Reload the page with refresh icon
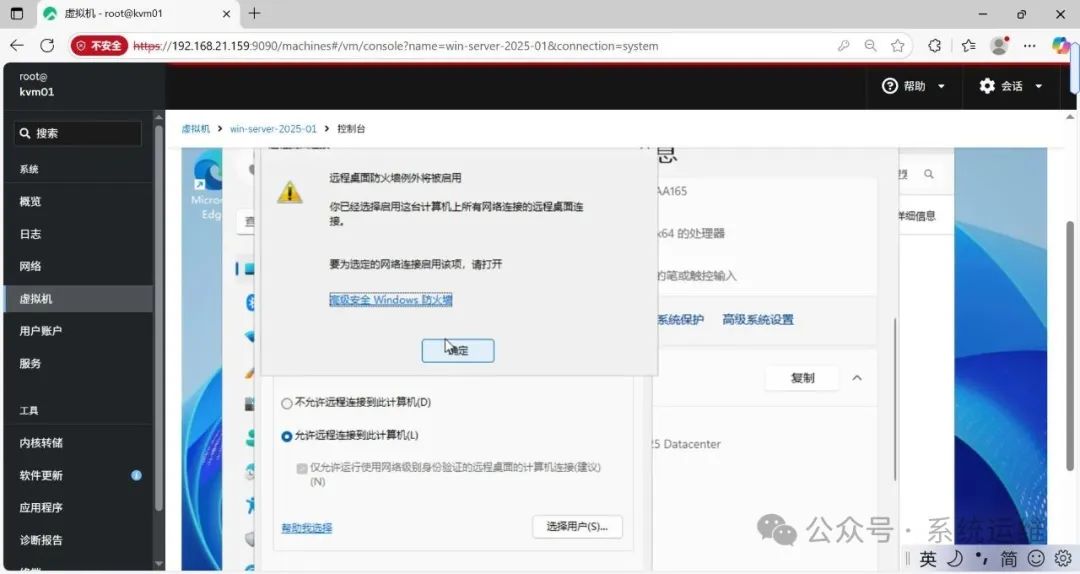 47,45
